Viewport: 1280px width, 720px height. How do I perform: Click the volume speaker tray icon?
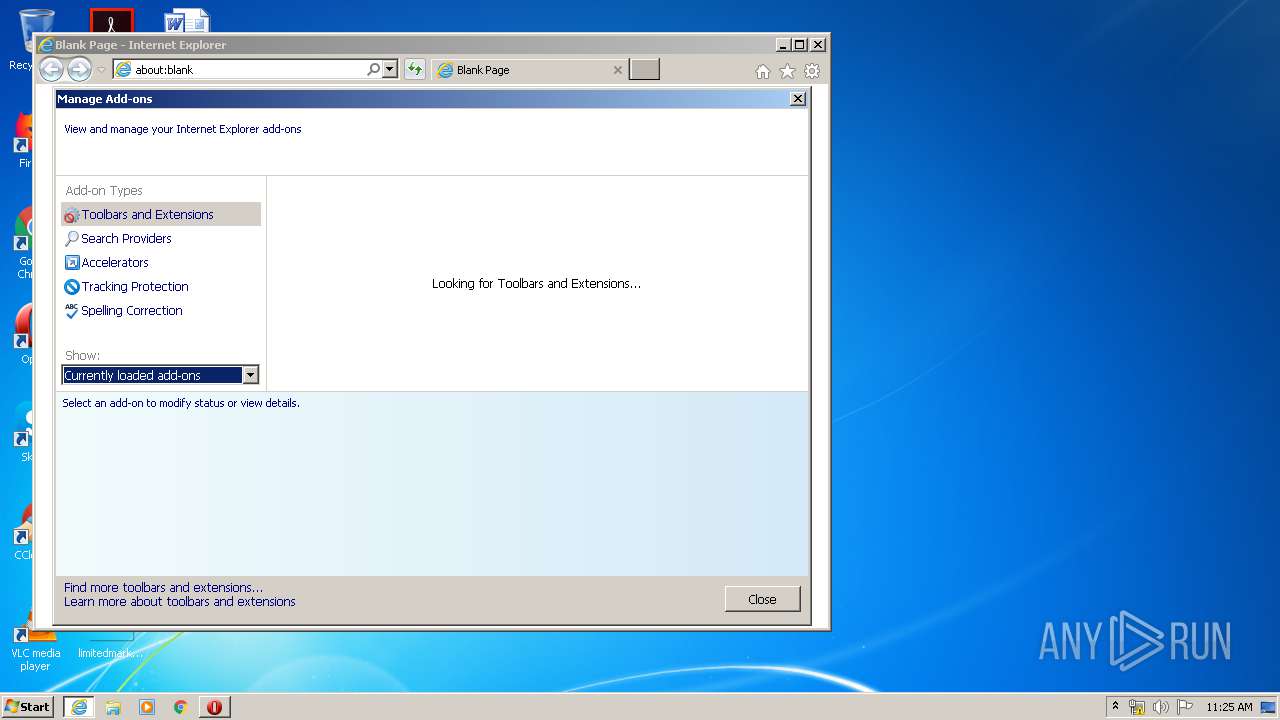tap(1161, 707)
